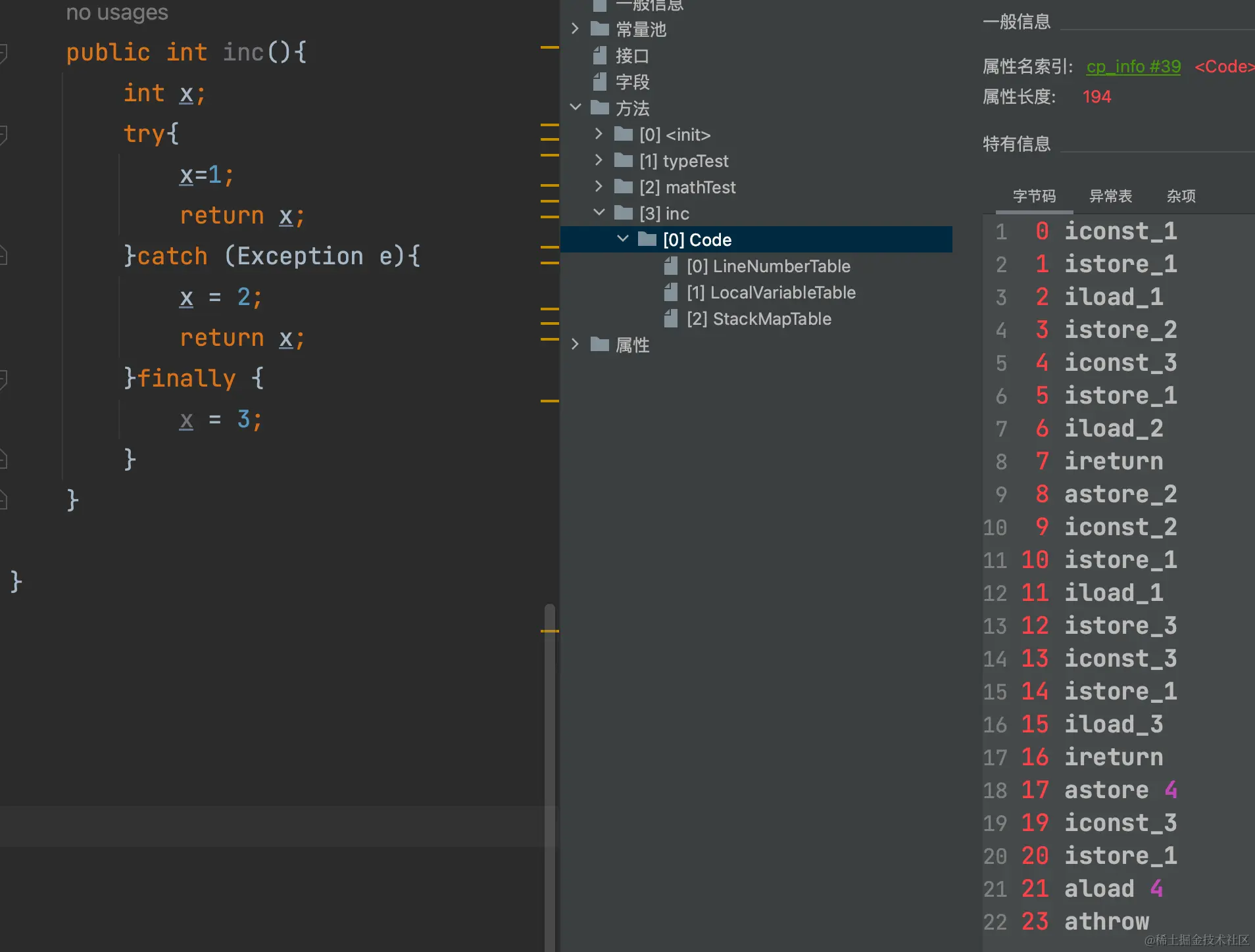Click the <Code> constant name text
Viewport: 1255px width, 952px height.
(1224, 66)
